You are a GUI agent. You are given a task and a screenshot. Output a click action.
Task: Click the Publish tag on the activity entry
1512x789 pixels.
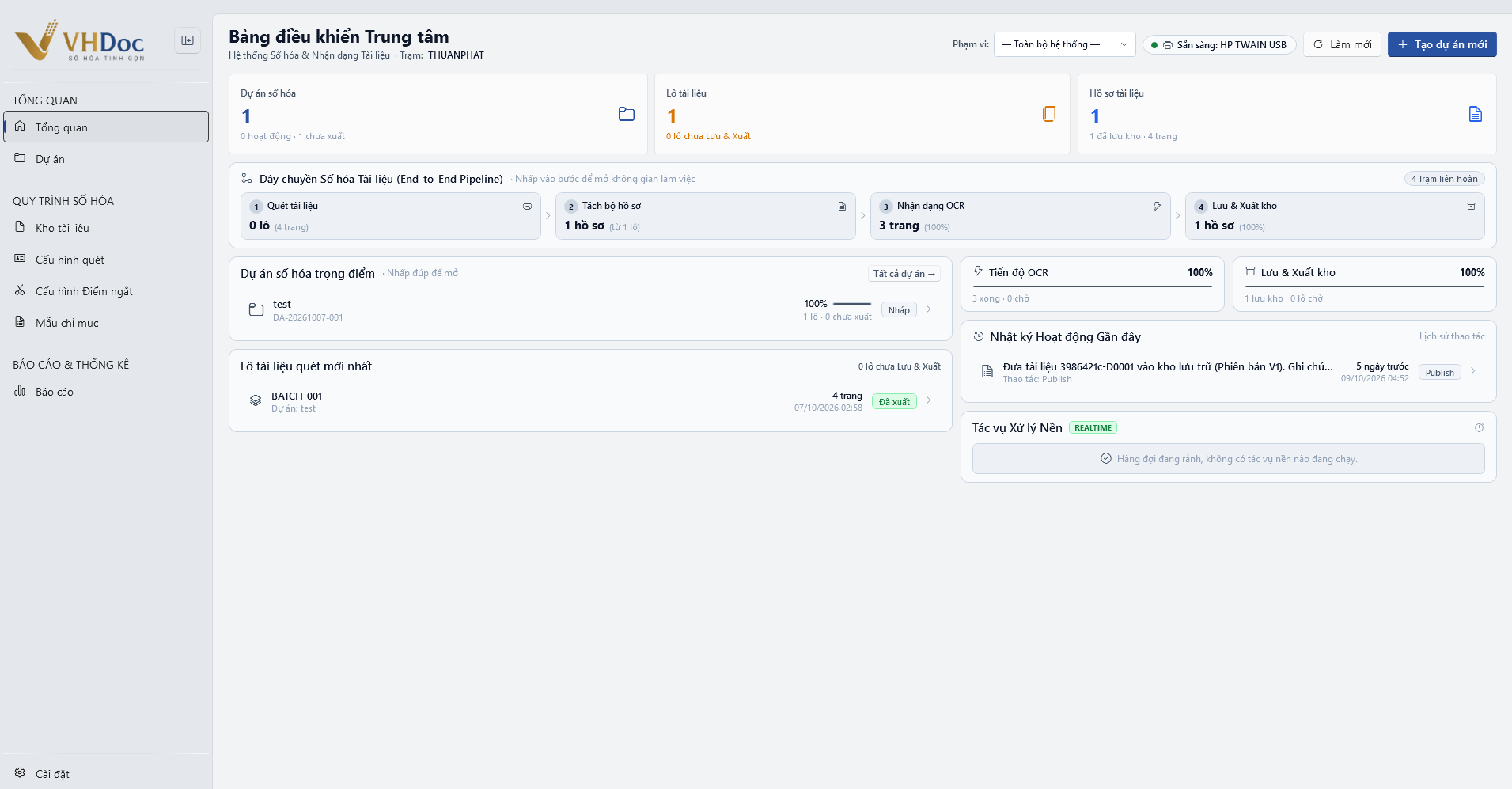pyautogui.click(x=1440, y=373)
